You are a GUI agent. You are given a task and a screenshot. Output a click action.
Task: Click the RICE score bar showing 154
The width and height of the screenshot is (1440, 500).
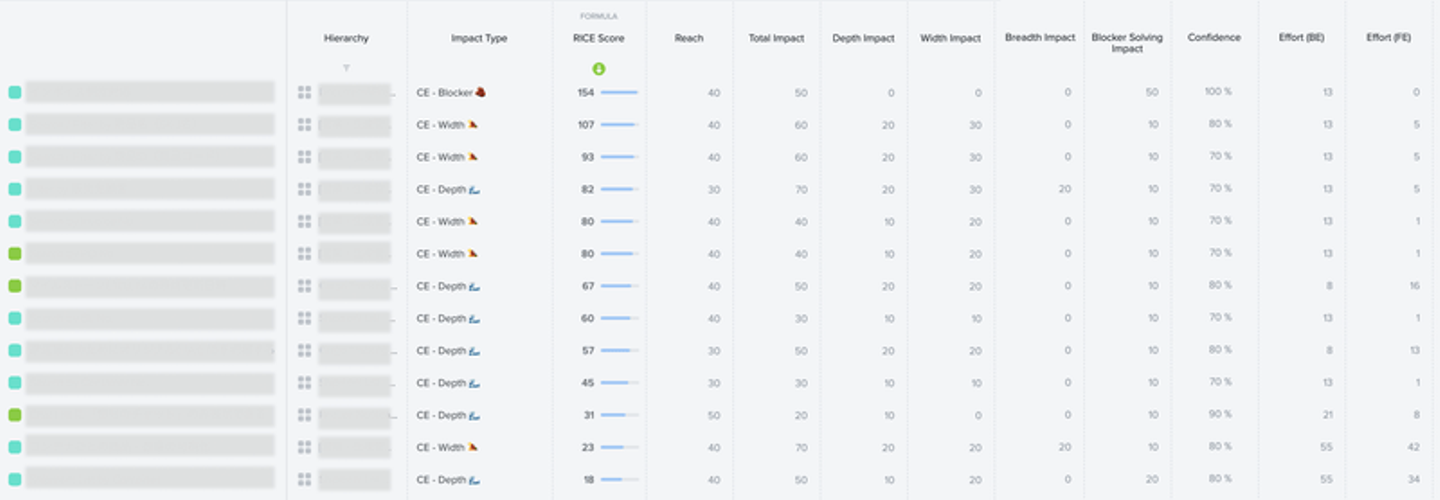click(x=619, y=93)
